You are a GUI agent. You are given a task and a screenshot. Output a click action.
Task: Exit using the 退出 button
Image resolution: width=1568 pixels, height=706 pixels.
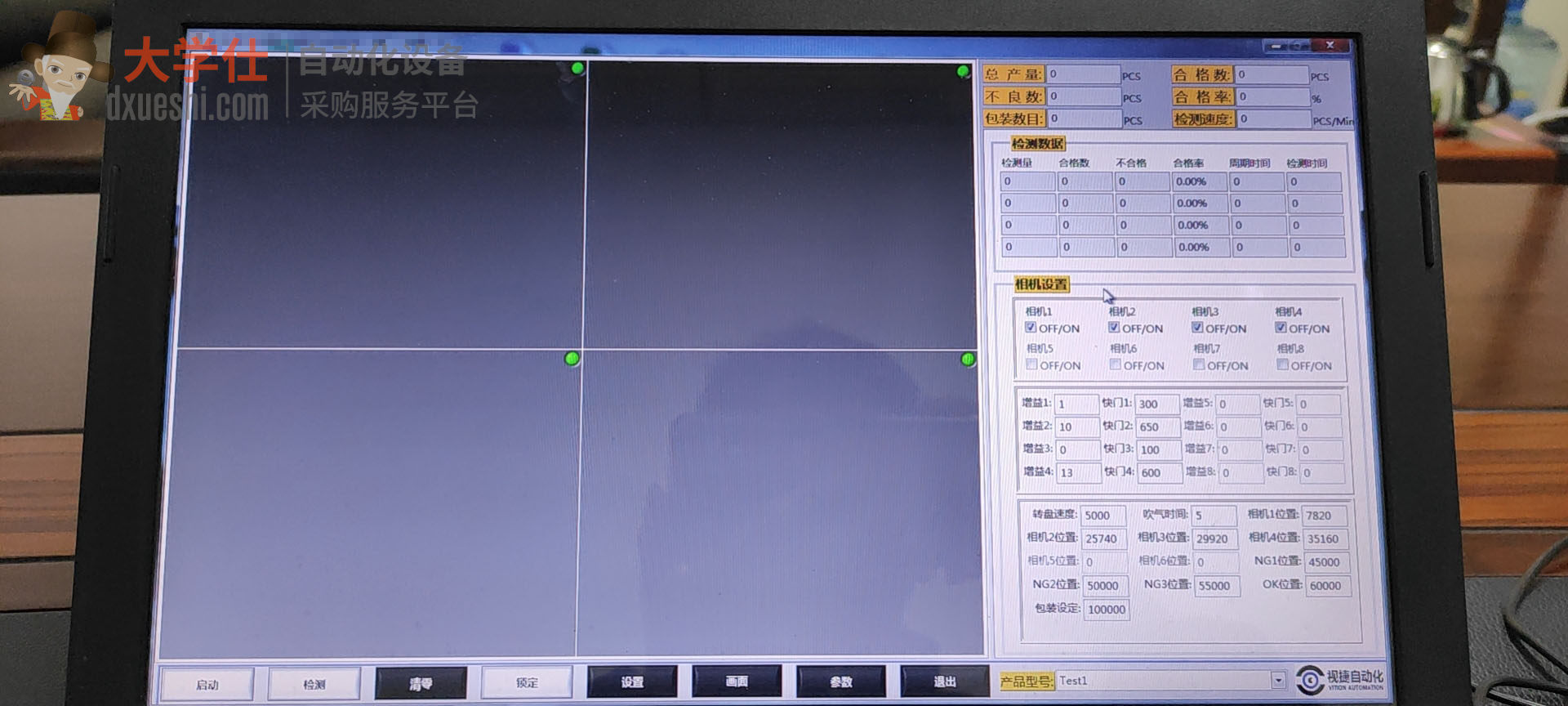(x=945, y=681)
